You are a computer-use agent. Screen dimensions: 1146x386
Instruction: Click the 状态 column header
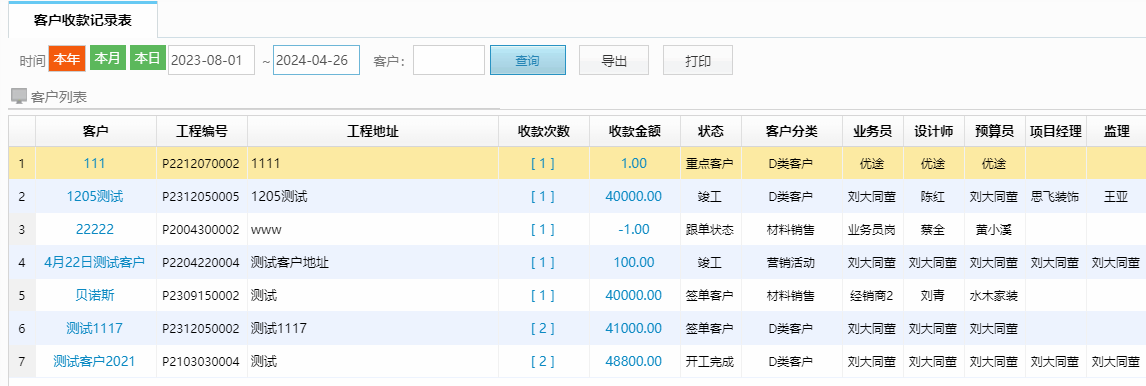(x=711, y=132)
